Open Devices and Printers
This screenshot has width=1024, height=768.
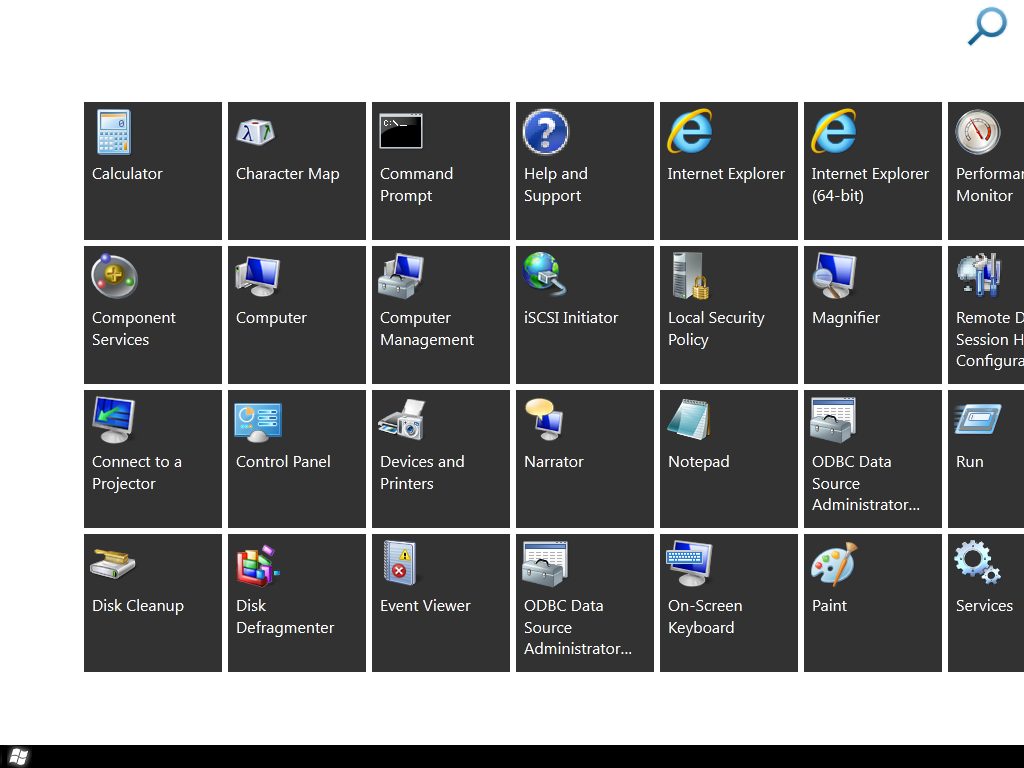[441, 459]
